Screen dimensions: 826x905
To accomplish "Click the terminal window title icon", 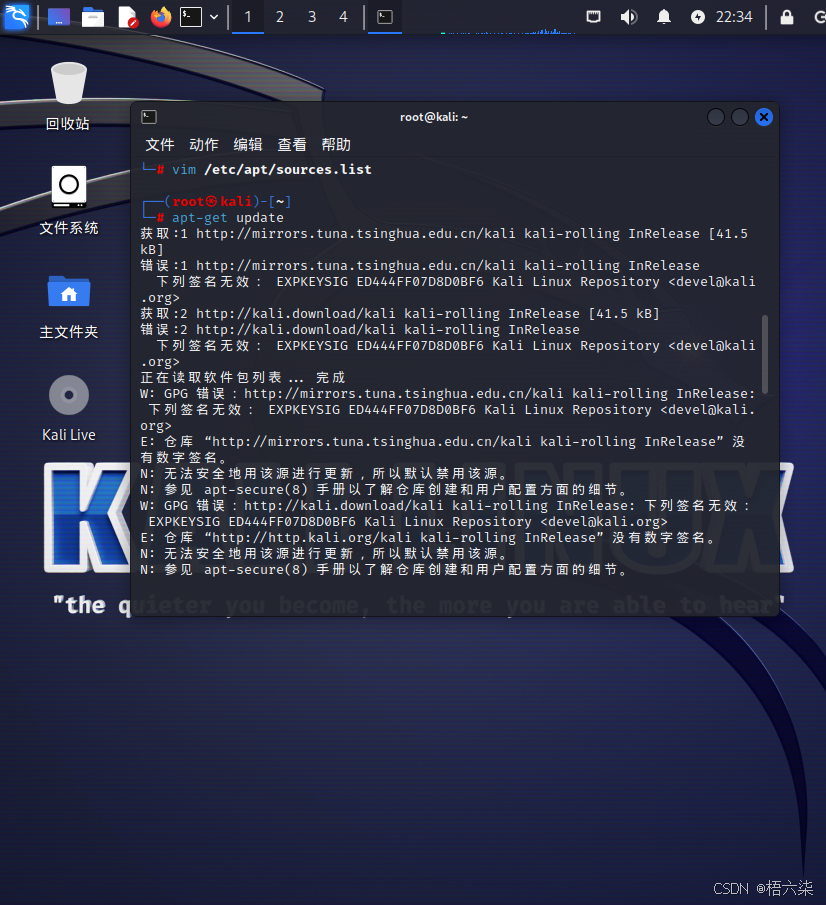I will pos(149,117).
